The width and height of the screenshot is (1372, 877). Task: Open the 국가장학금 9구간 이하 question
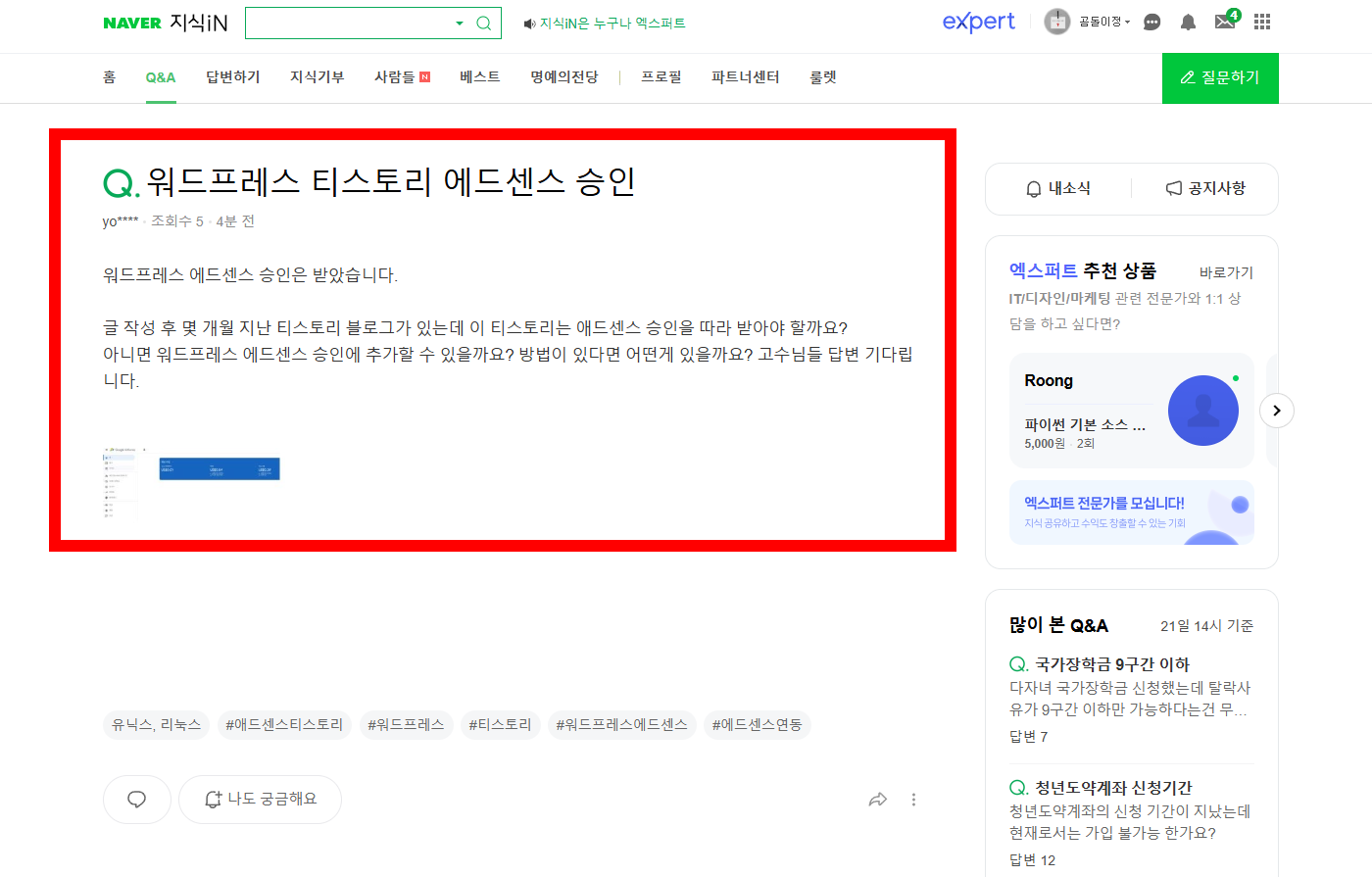coord(1111,664)
